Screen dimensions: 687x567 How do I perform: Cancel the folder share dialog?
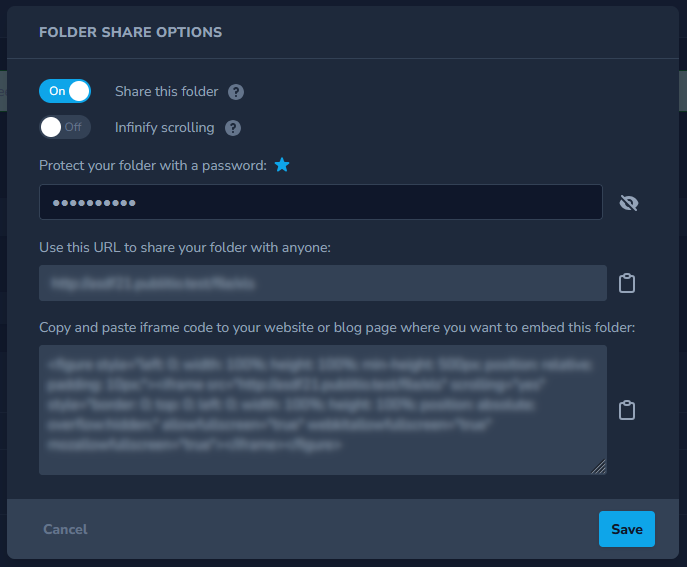[x=65, y=529]
